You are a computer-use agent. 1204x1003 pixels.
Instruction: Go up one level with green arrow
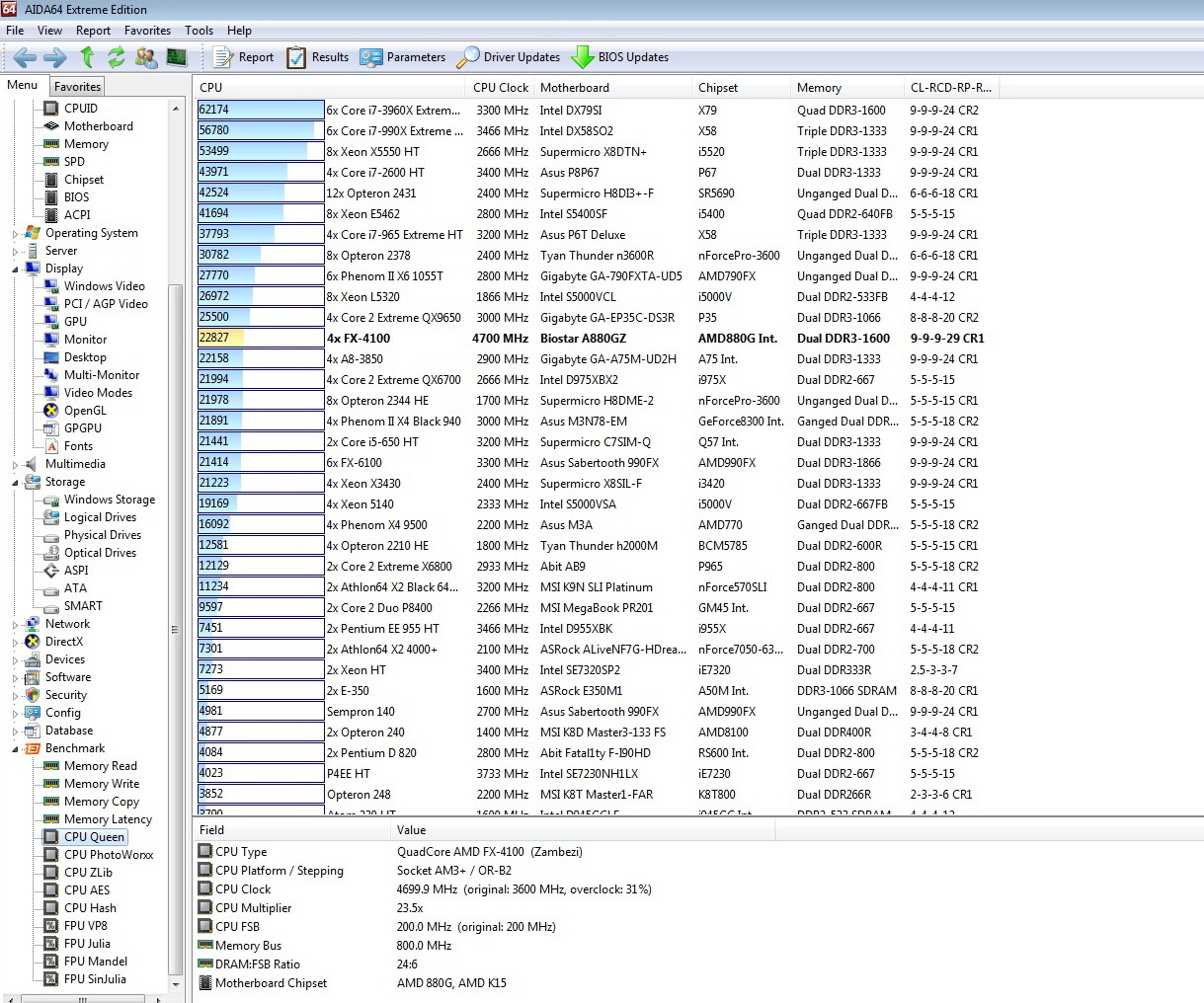coord(87,57)
